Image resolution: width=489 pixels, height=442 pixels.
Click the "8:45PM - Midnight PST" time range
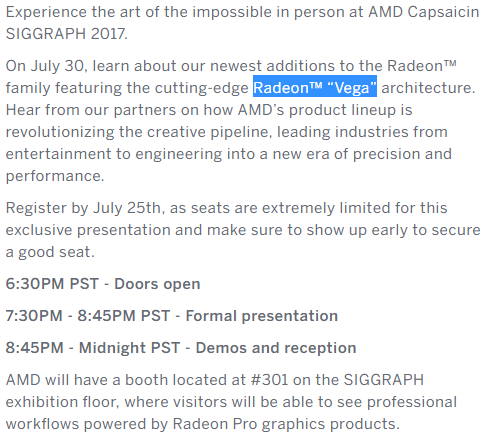(x=93, y=348)
